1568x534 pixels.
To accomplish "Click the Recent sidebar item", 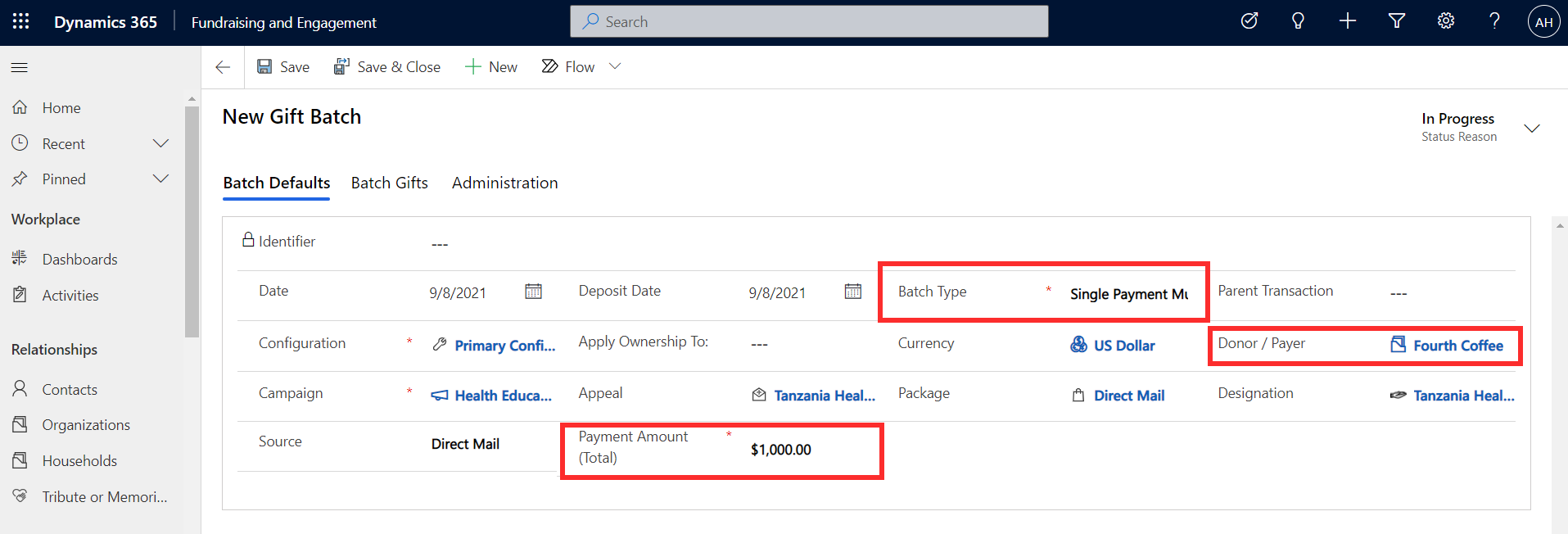I will 64,144.
